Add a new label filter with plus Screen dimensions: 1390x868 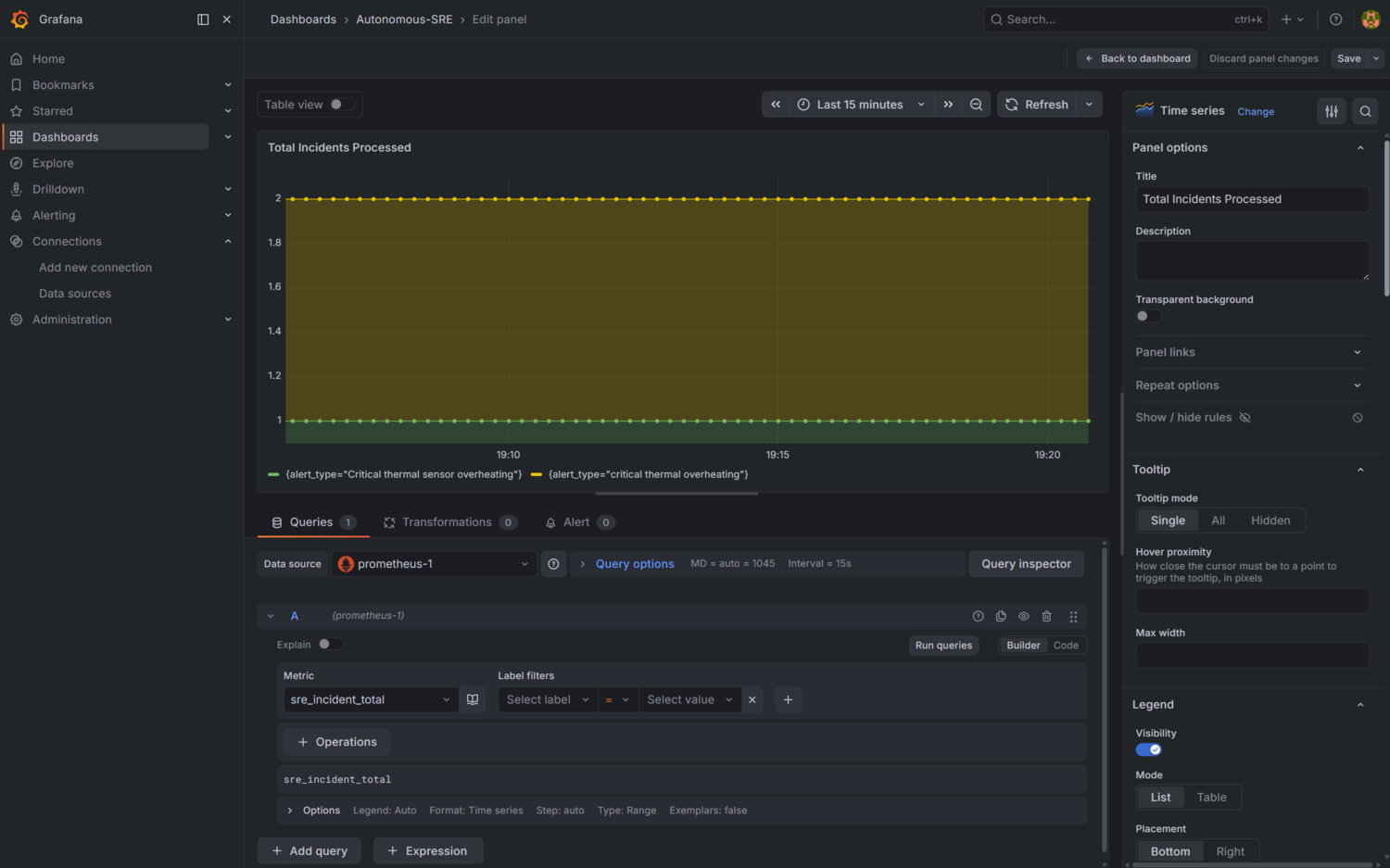(x=788, y=699)
